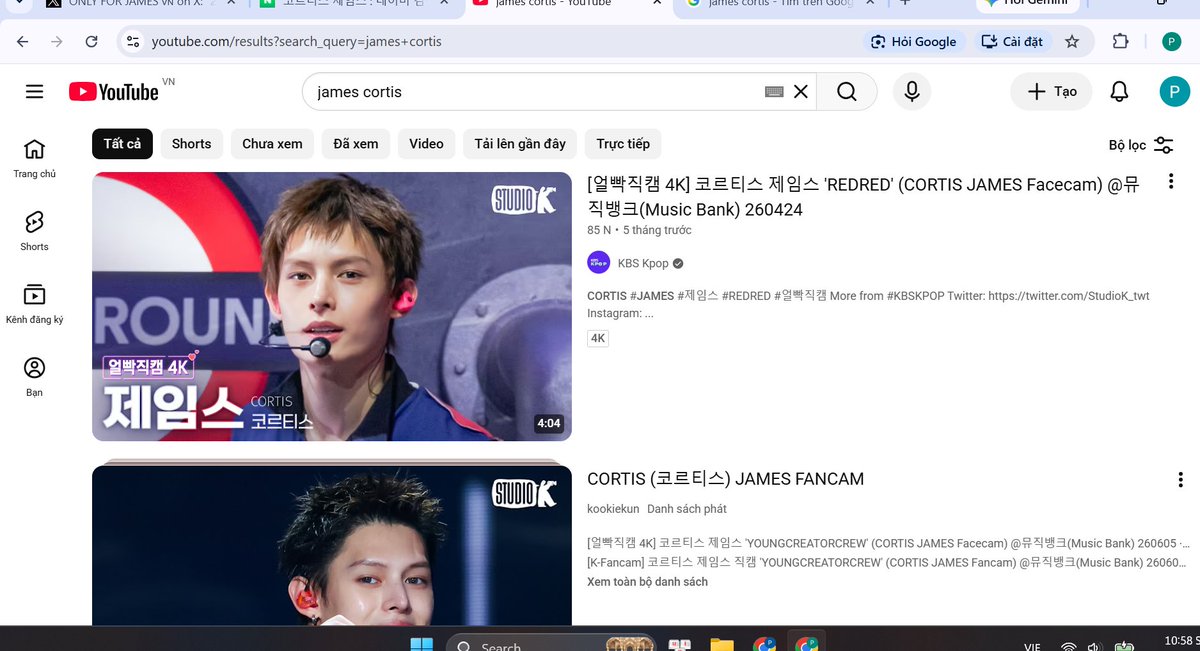Click the 85 N views text

(x=599, y=230)
